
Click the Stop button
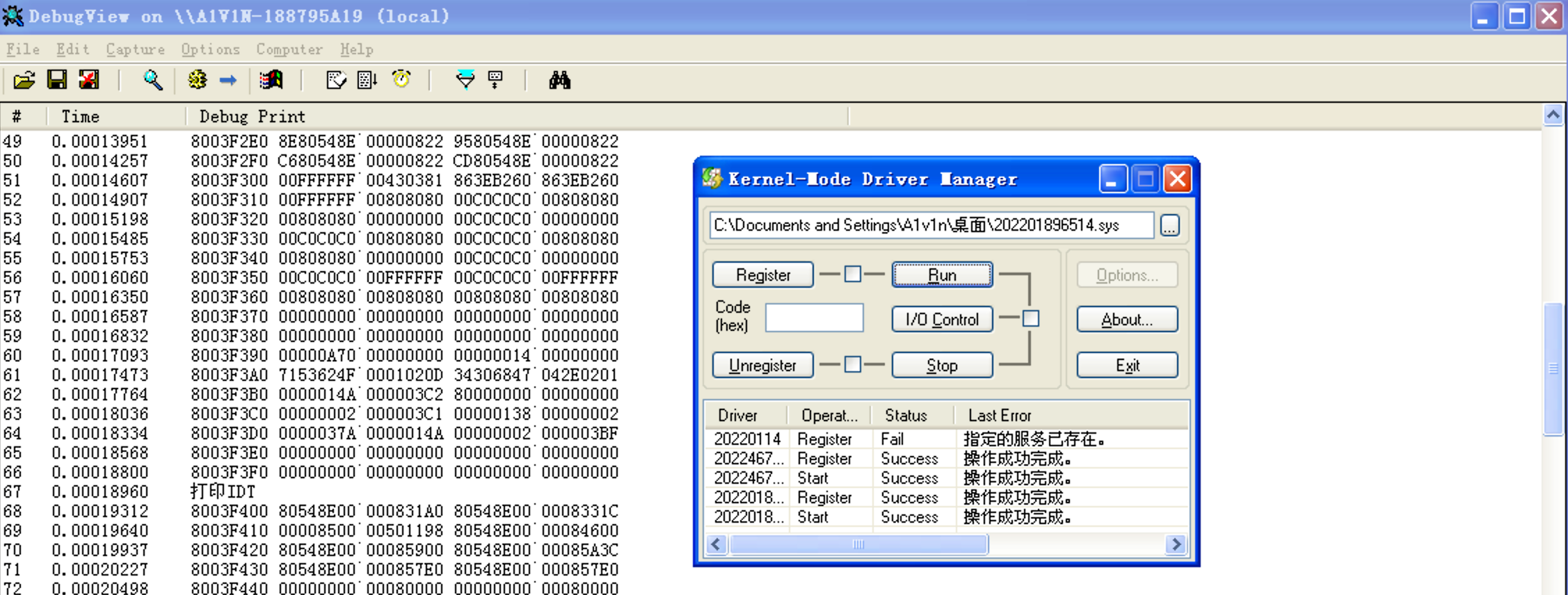(943, 365)
